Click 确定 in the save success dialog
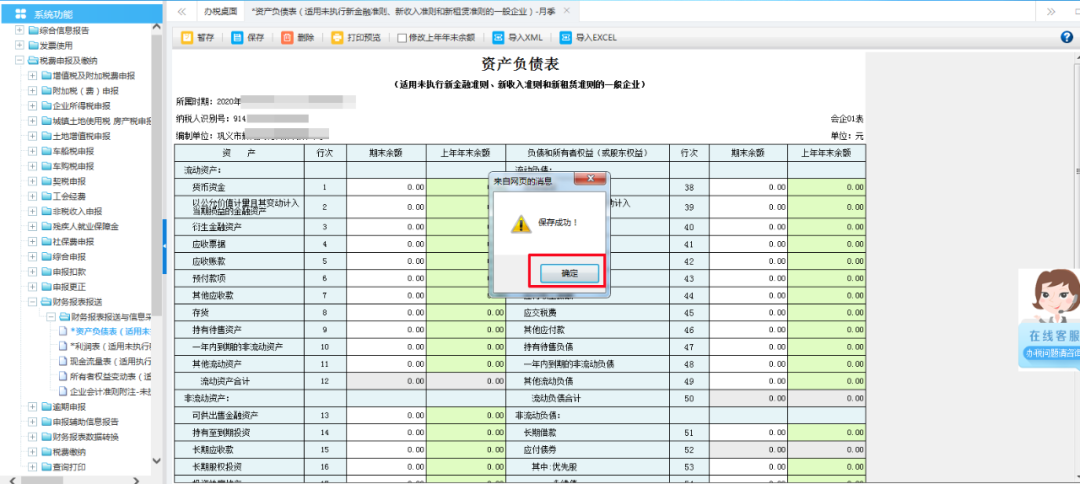1080x484 pixels. click(x=566, y=272)
